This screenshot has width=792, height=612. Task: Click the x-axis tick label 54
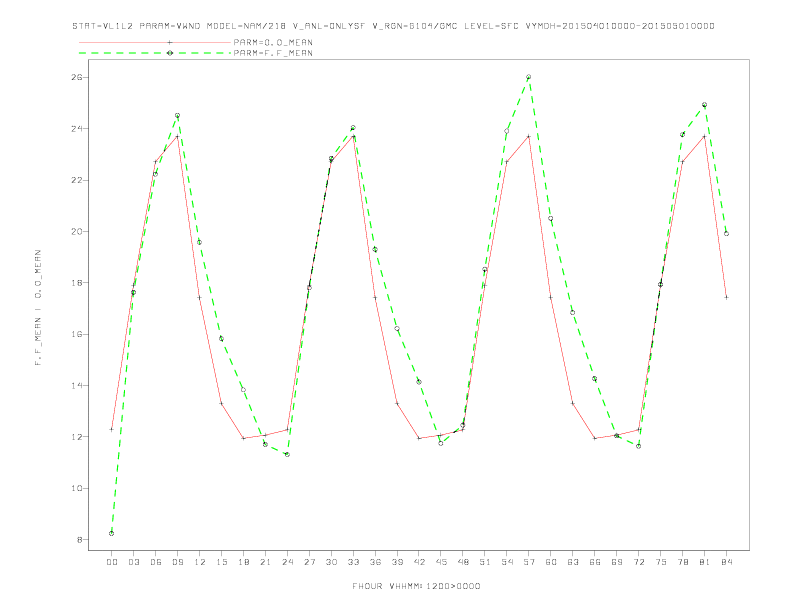507,562
